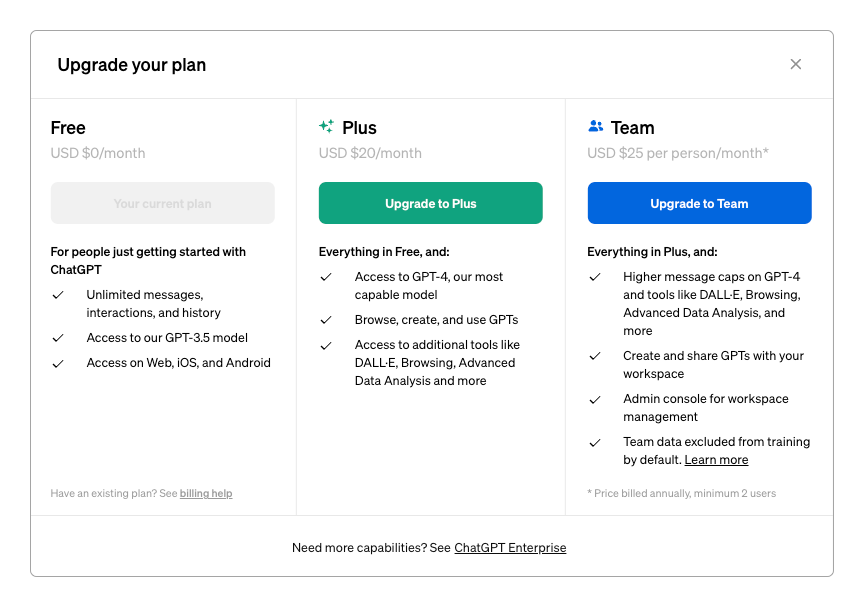Click checkmark next to Create and share GPTs
Image resolution: width=864 pixels, height=607 pixels.
(595, 356)
